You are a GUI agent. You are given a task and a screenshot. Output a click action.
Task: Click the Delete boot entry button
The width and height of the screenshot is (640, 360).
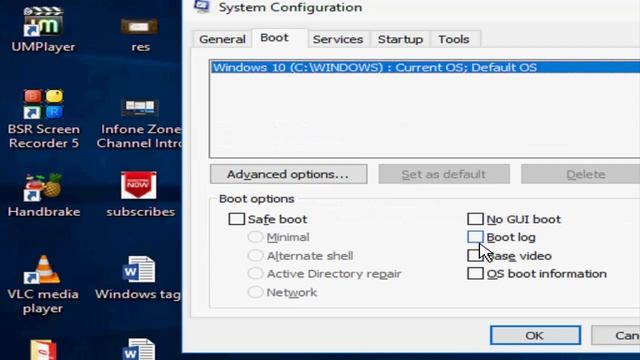580,174
